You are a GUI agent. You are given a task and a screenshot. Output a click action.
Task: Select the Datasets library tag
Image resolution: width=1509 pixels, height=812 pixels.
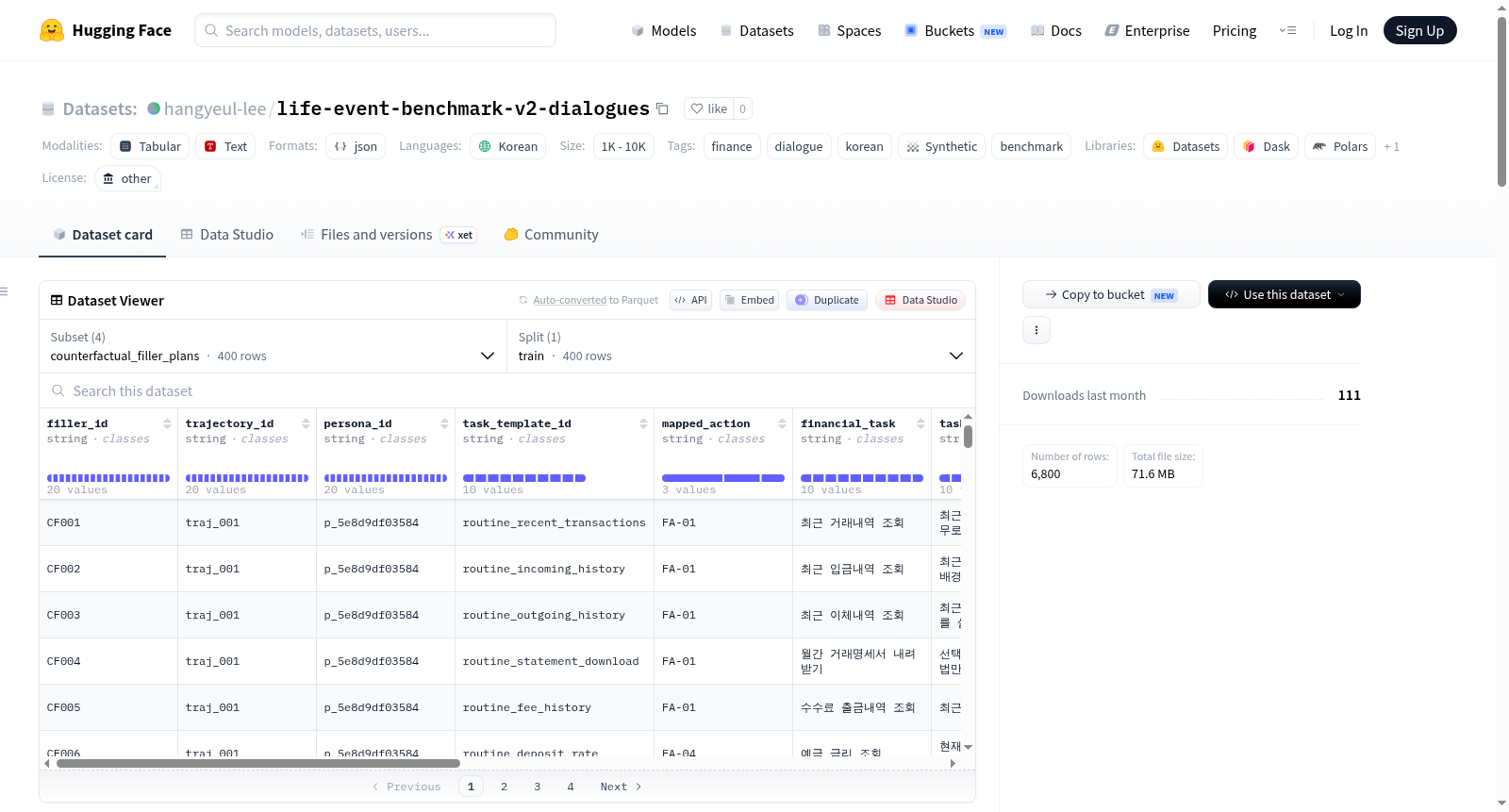pos(1186,146)
